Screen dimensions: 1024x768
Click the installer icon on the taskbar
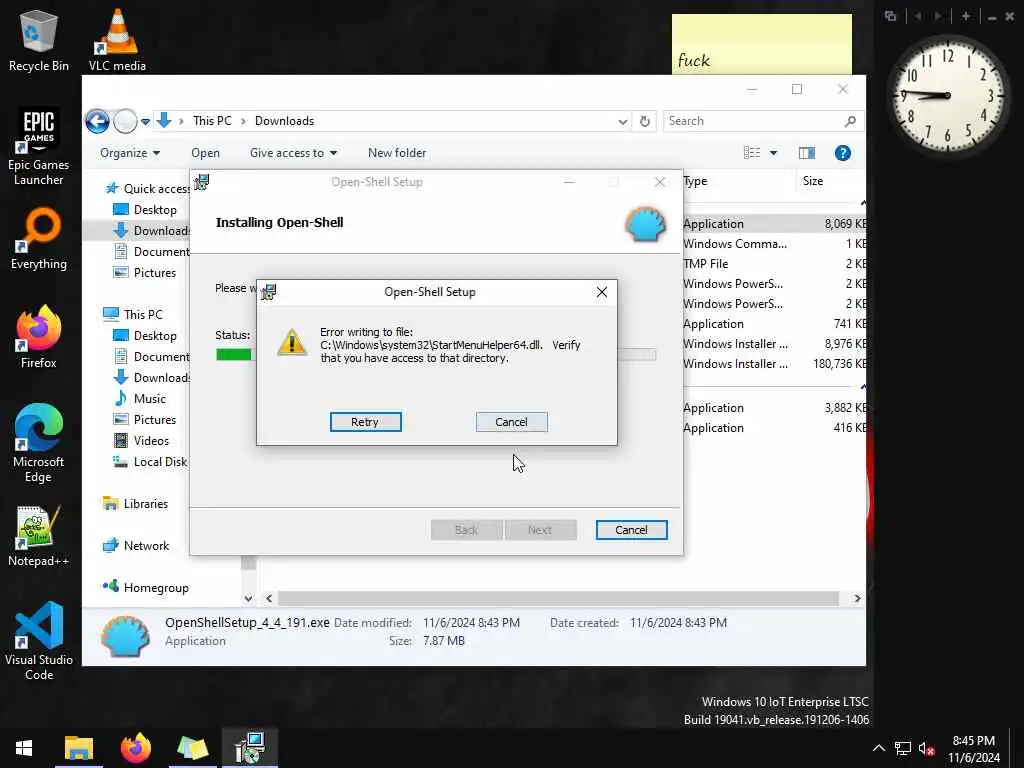point(249,748)
